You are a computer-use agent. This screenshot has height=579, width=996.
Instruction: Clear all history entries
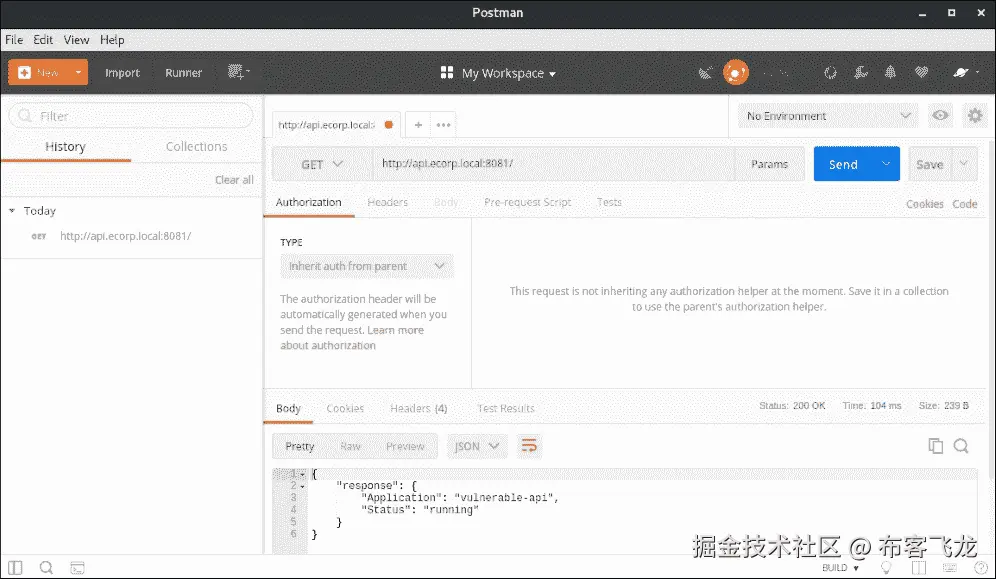tap(234, 180)
